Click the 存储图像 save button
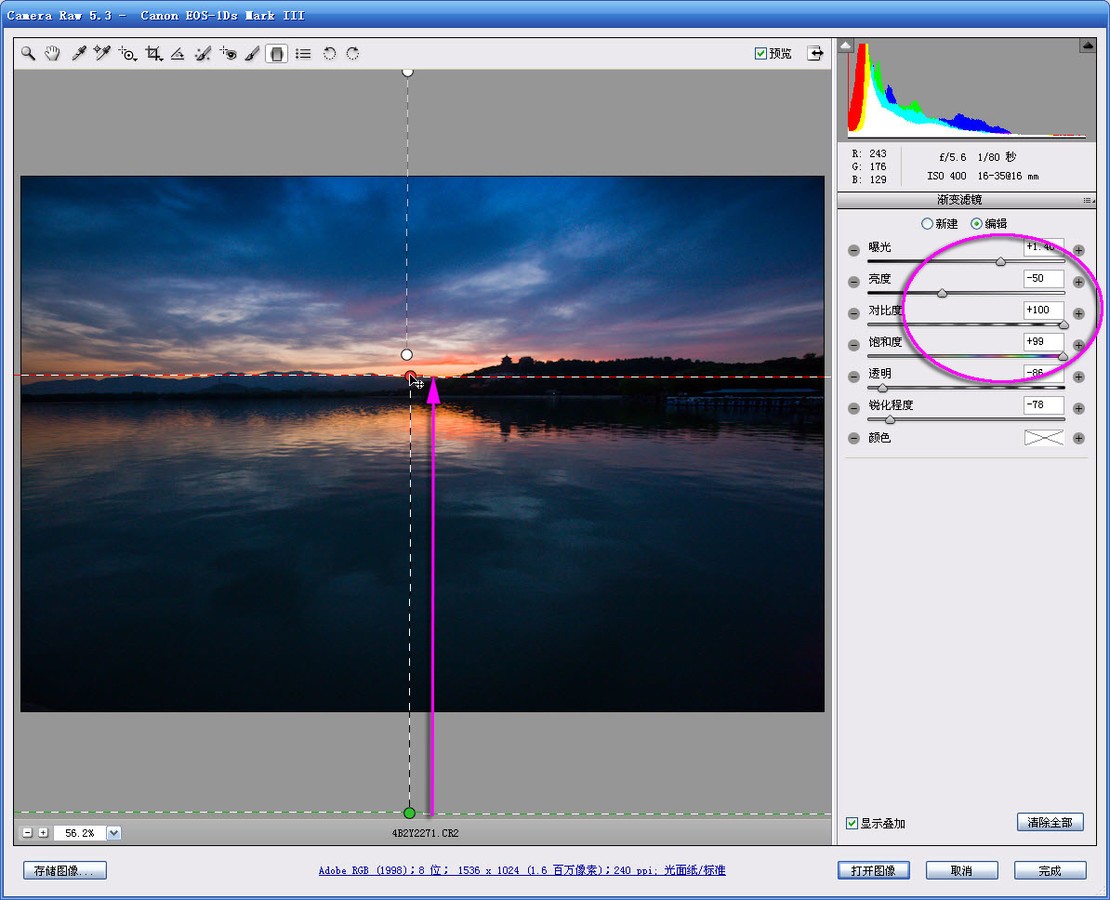The width and height of the screenshot is (1110, 900). point(66,870)
